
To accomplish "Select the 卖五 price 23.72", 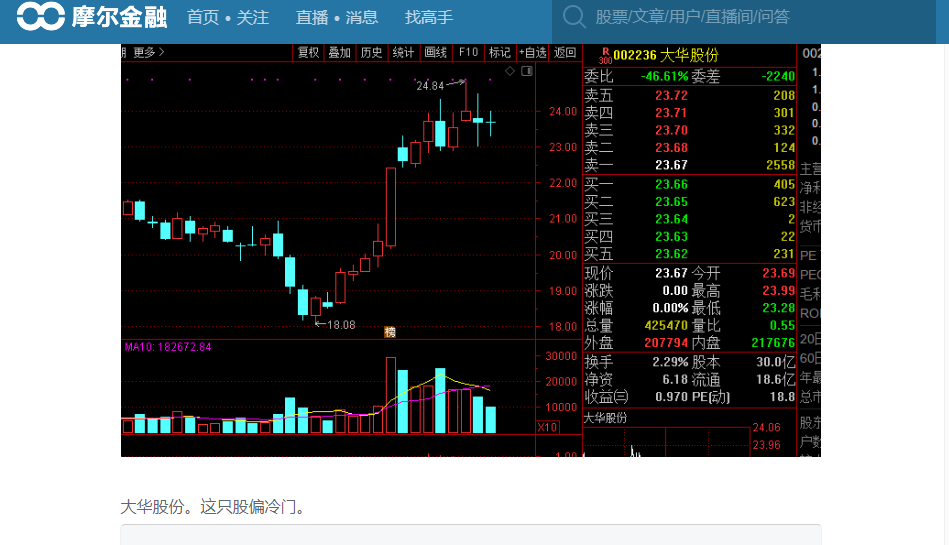I will tap(671, 96).
